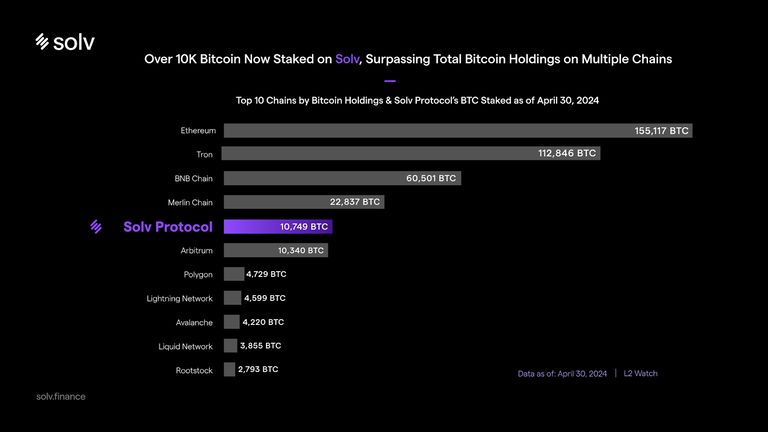Click the Avalanche bar
Viewport: 768px width, 432px height.
tap(232, 322)
